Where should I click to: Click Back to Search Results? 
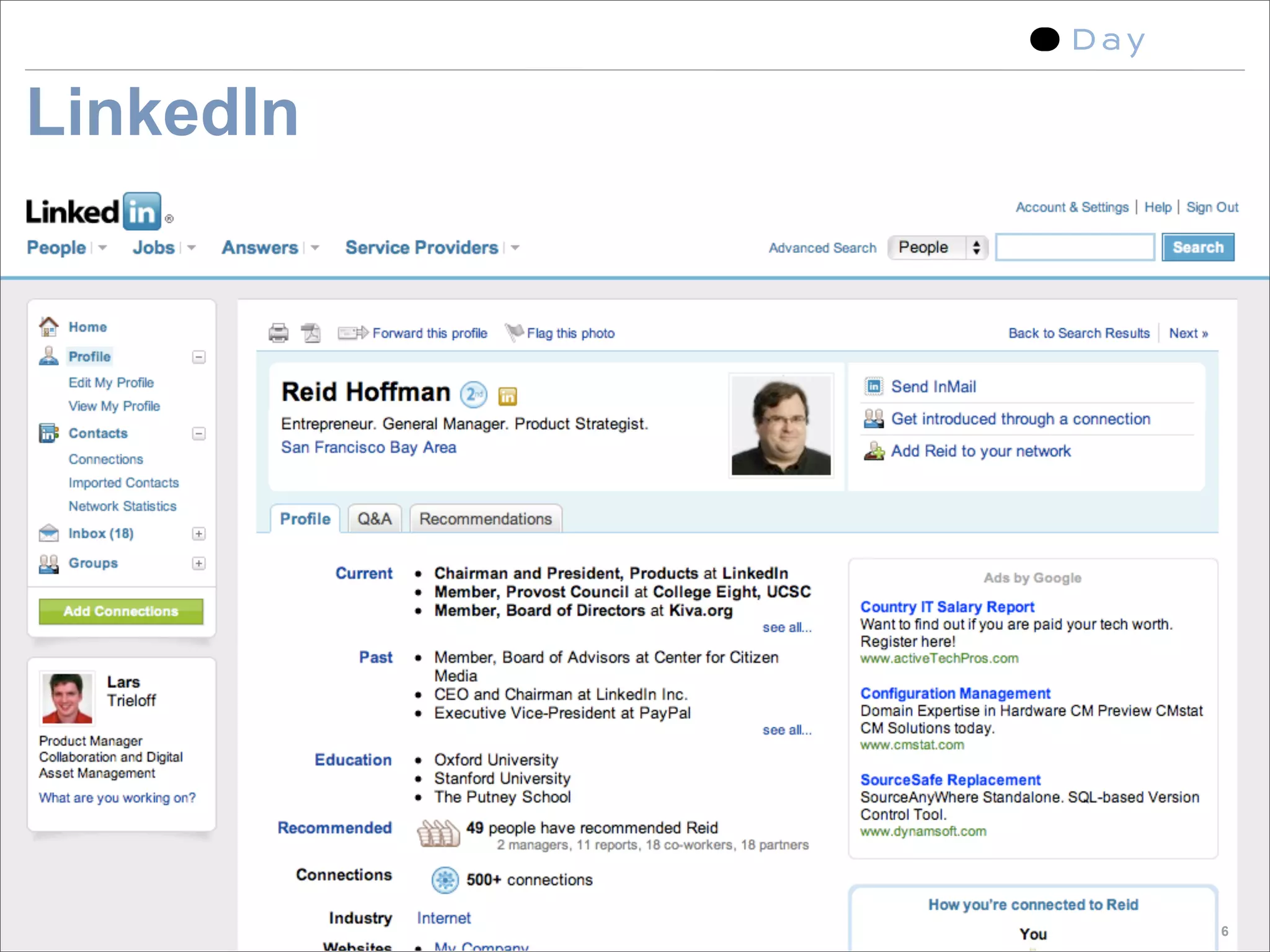click(1079, 333)
